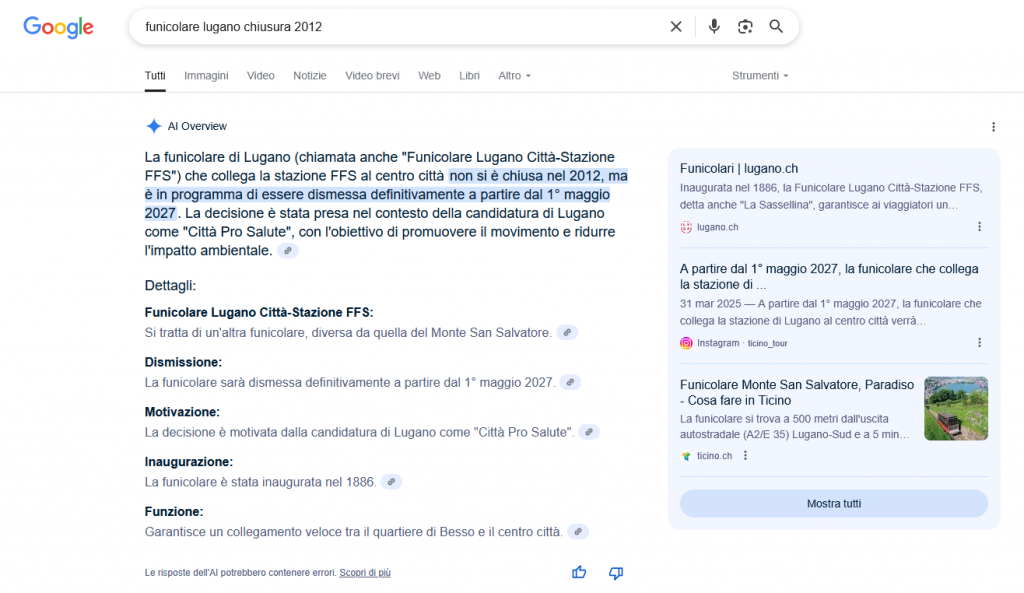Click the Motivazione: heading text

[182, 412]
